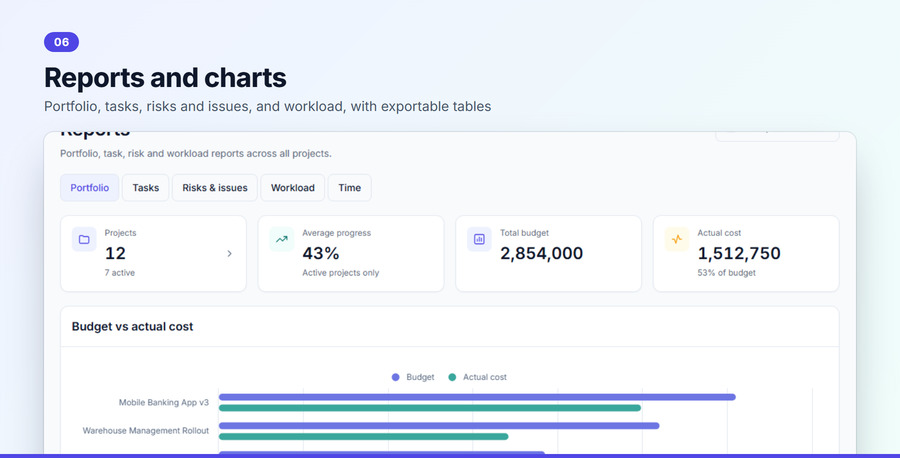The width and height of the screenshot is (900, 458).
Task: Select the 'Warehouse Management Rollout' chart label
Action: coord(146,430)
